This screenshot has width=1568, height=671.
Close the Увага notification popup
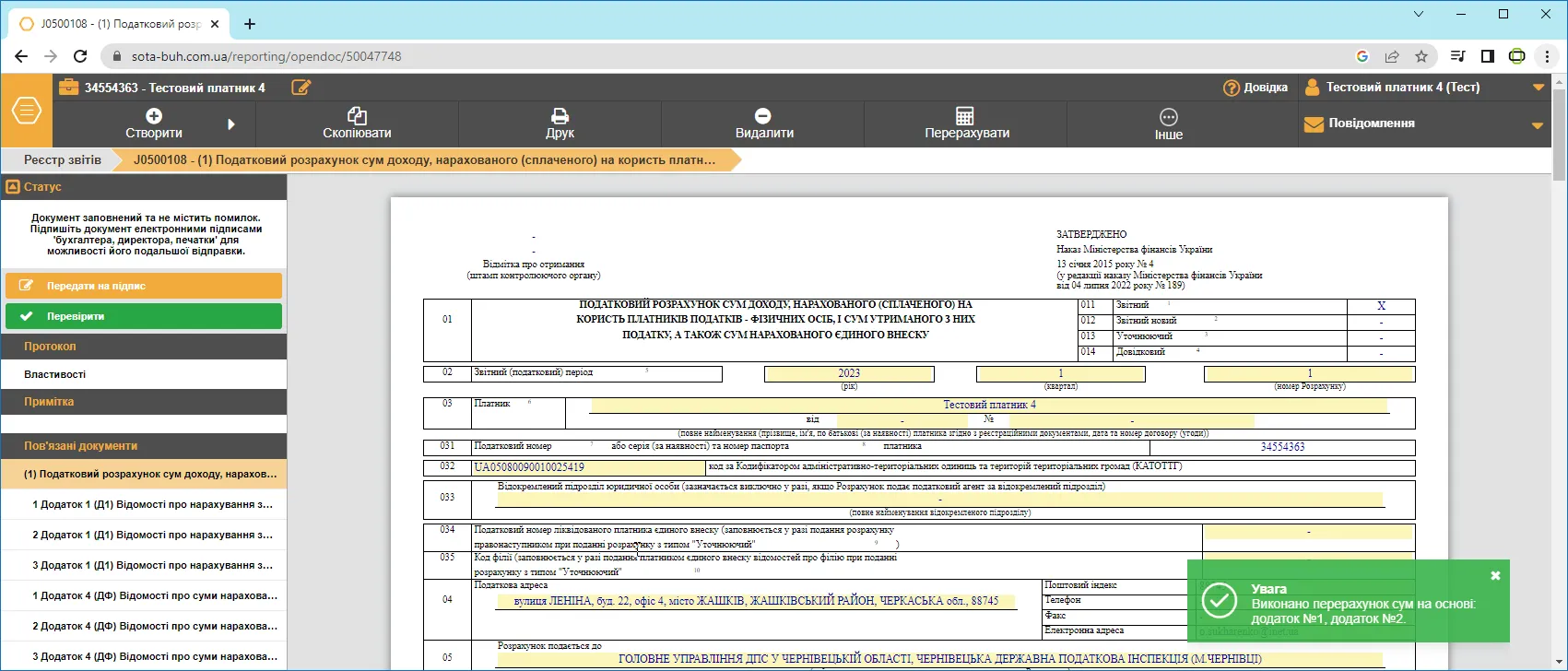coord(1495,575)
